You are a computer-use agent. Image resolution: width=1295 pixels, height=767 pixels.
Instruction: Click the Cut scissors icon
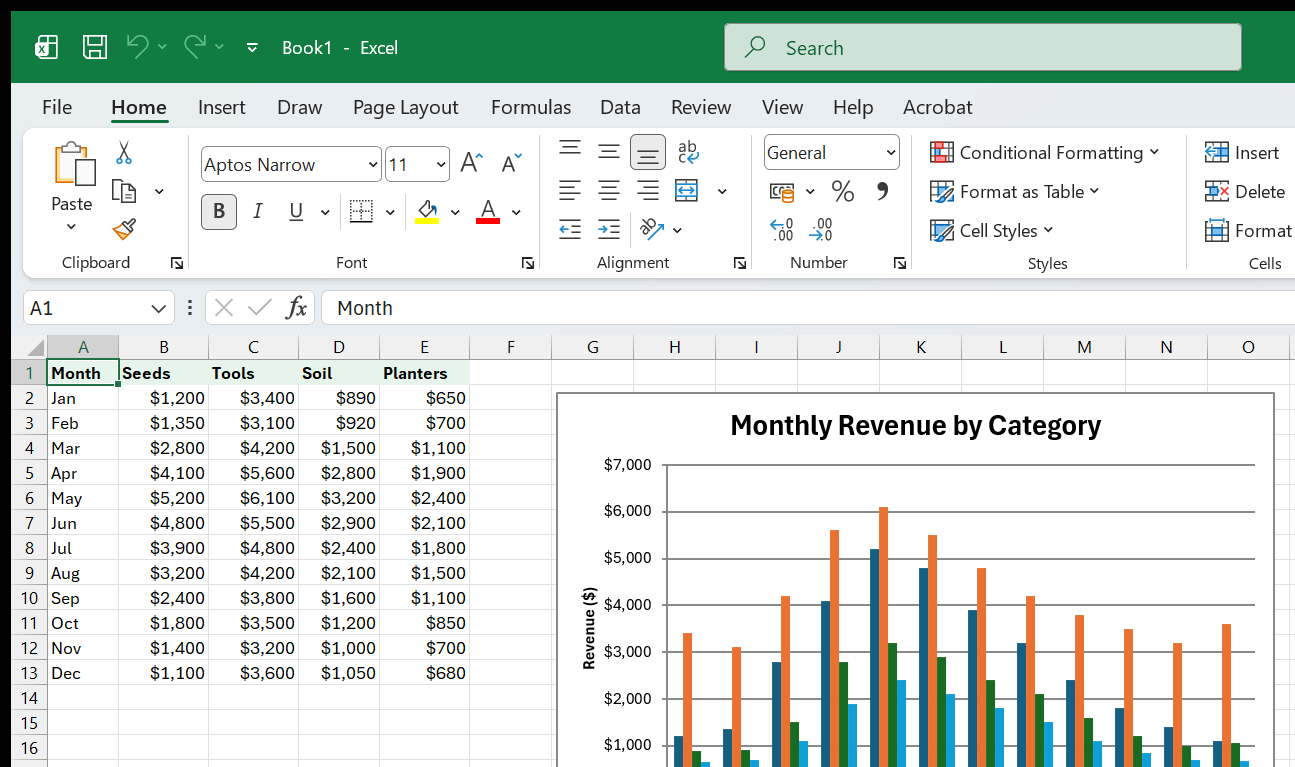coord(124,152)
